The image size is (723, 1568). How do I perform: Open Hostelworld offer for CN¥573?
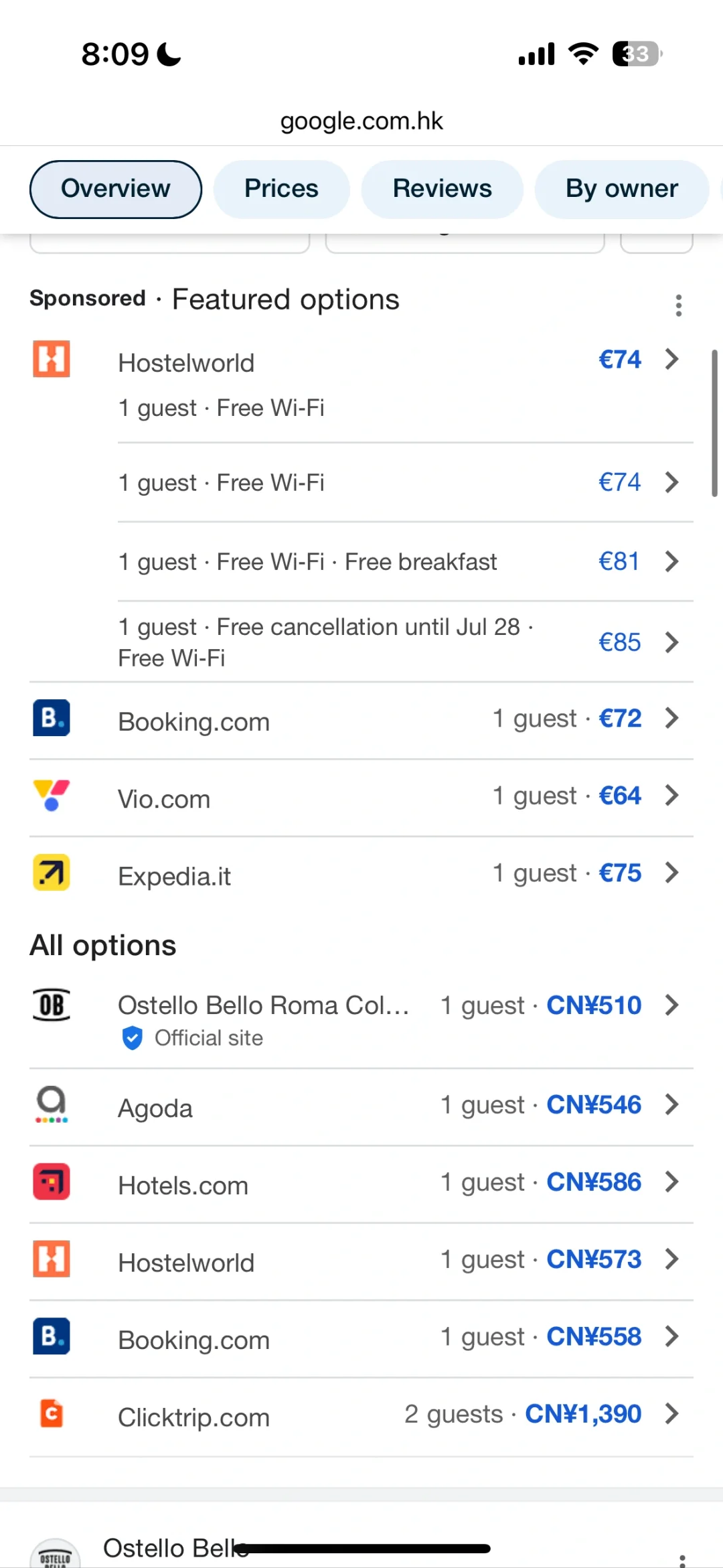pyautogui.click(x=593, y=1259)
